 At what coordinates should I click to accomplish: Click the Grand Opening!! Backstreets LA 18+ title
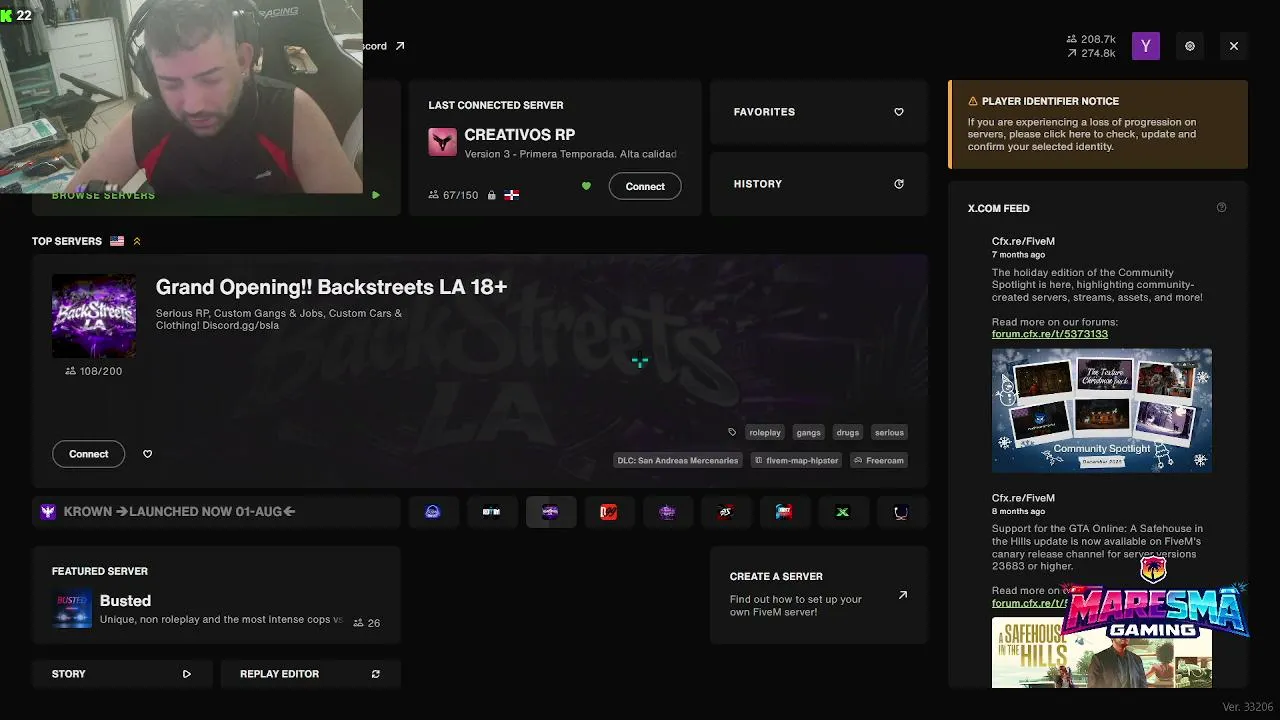coord(331,287)
